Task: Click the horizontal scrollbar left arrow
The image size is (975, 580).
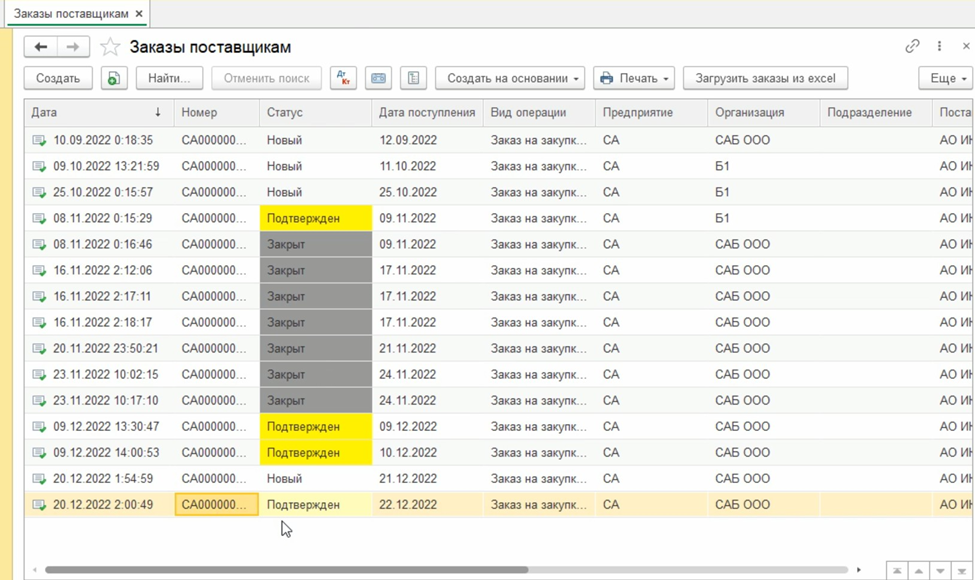Action: click(35, 569)
